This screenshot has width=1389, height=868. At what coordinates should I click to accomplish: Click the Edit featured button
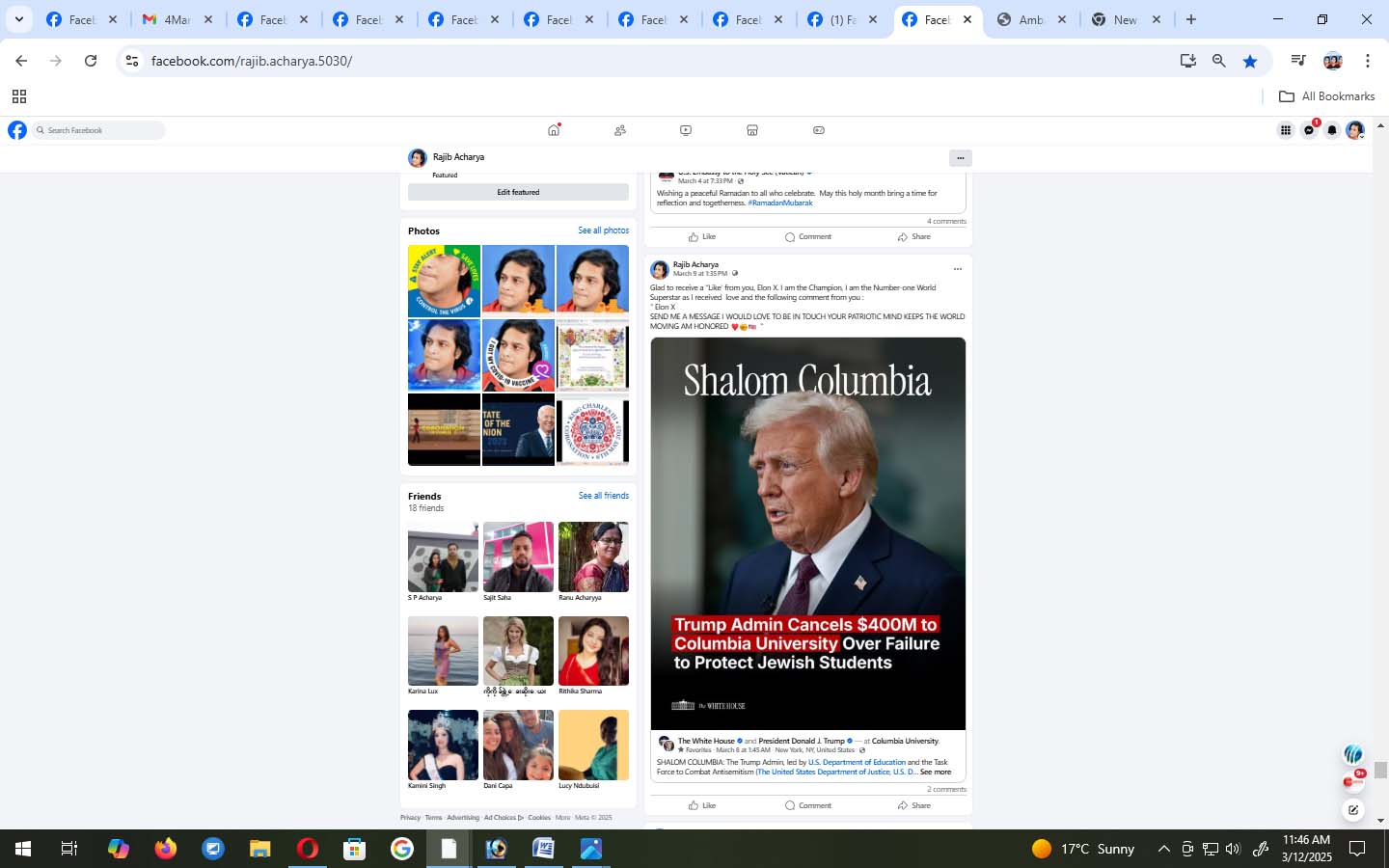[x=518, y=192]
